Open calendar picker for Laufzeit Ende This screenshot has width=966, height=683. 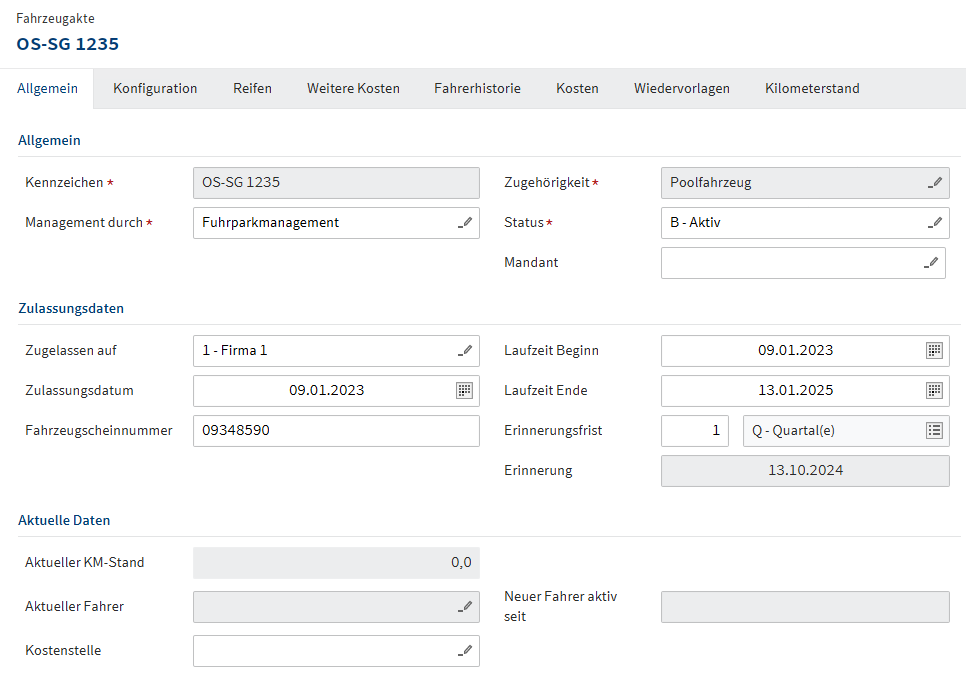pos(934,391)
